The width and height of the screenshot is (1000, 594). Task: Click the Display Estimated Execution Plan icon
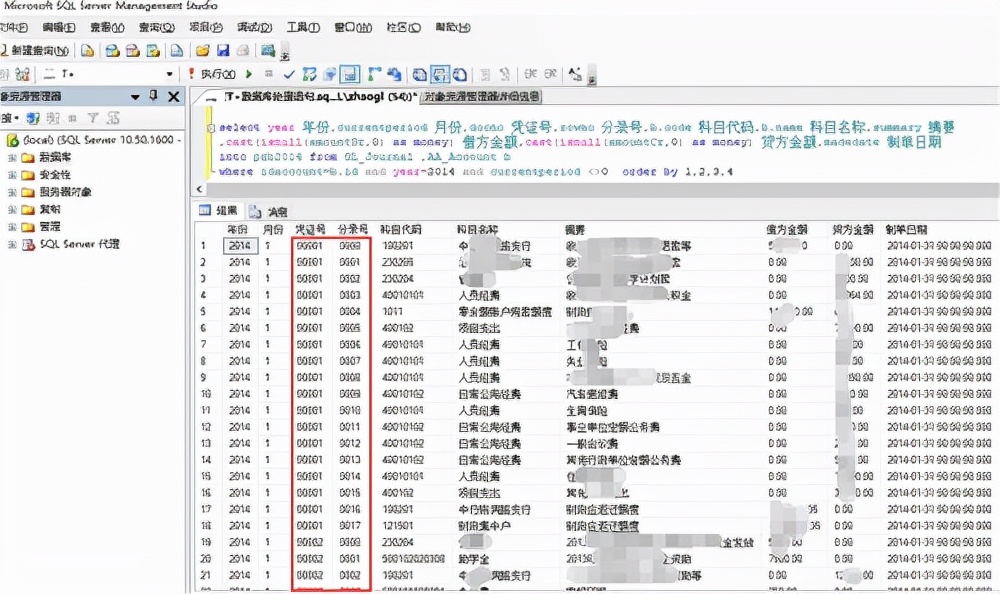pyautogui.click(x=310, y=73)
